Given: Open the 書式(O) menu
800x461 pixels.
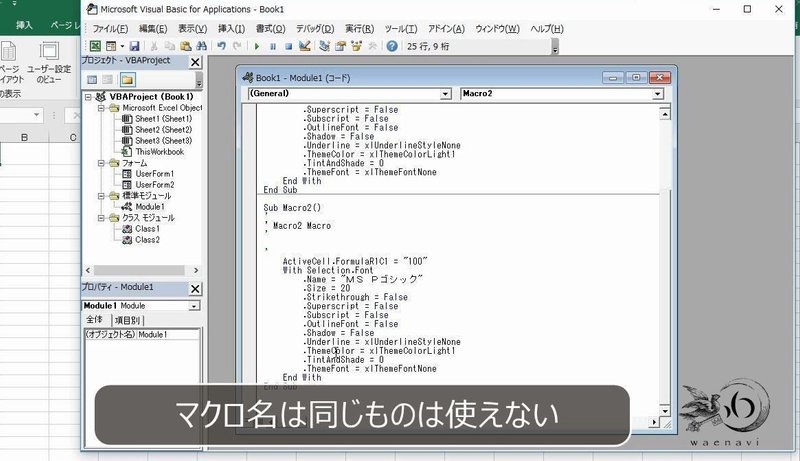Looking at the screenshot, I should pos(270,29).
